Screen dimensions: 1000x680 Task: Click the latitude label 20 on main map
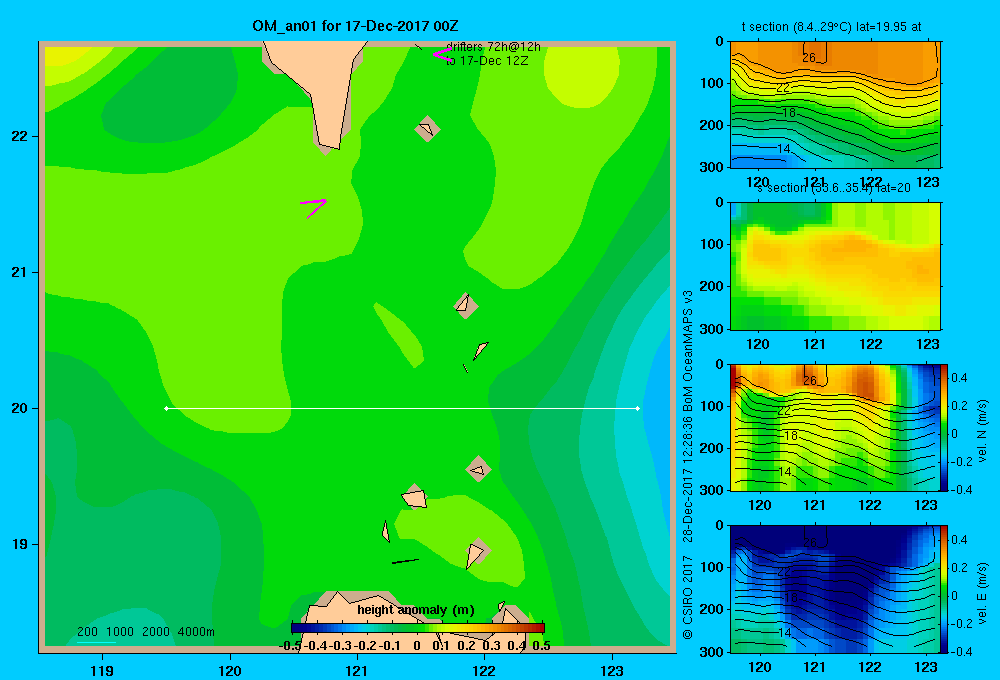coord(20,408)
